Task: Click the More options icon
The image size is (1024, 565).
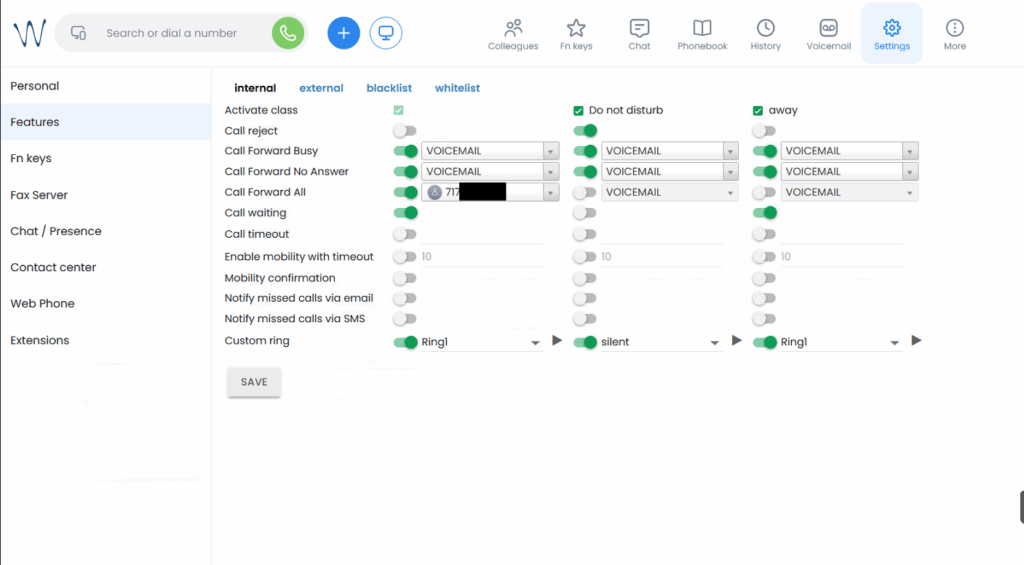Action: click(x=955, y=34)
